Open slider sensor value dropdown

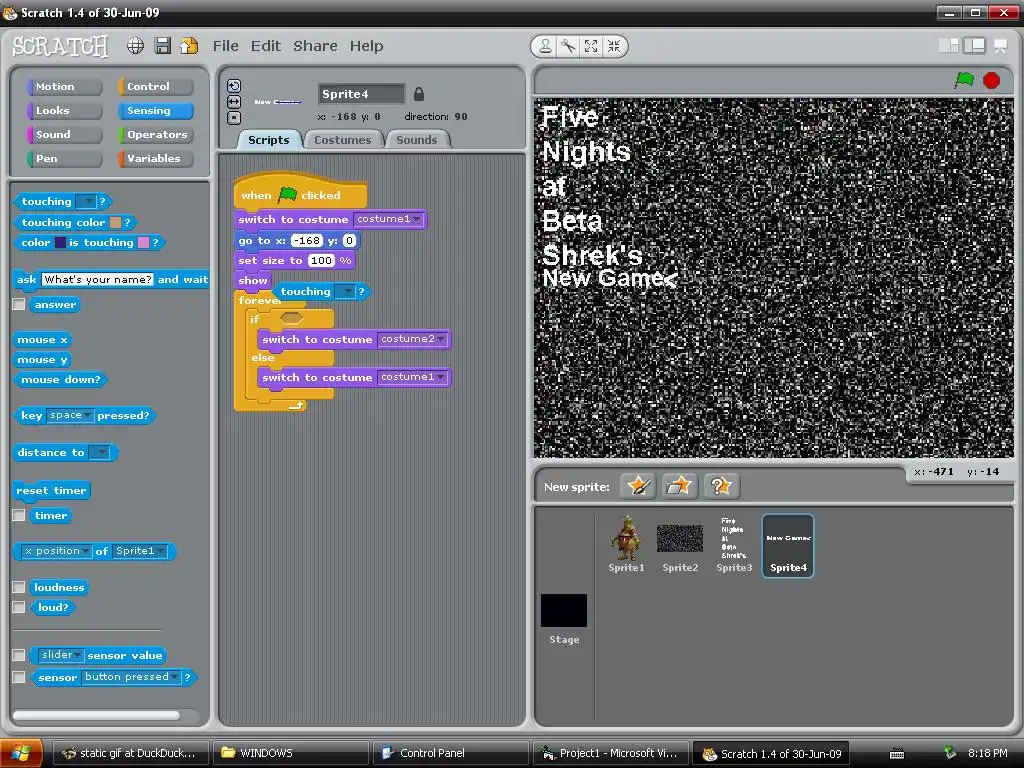pyautogui.click(x=60, y=655)
